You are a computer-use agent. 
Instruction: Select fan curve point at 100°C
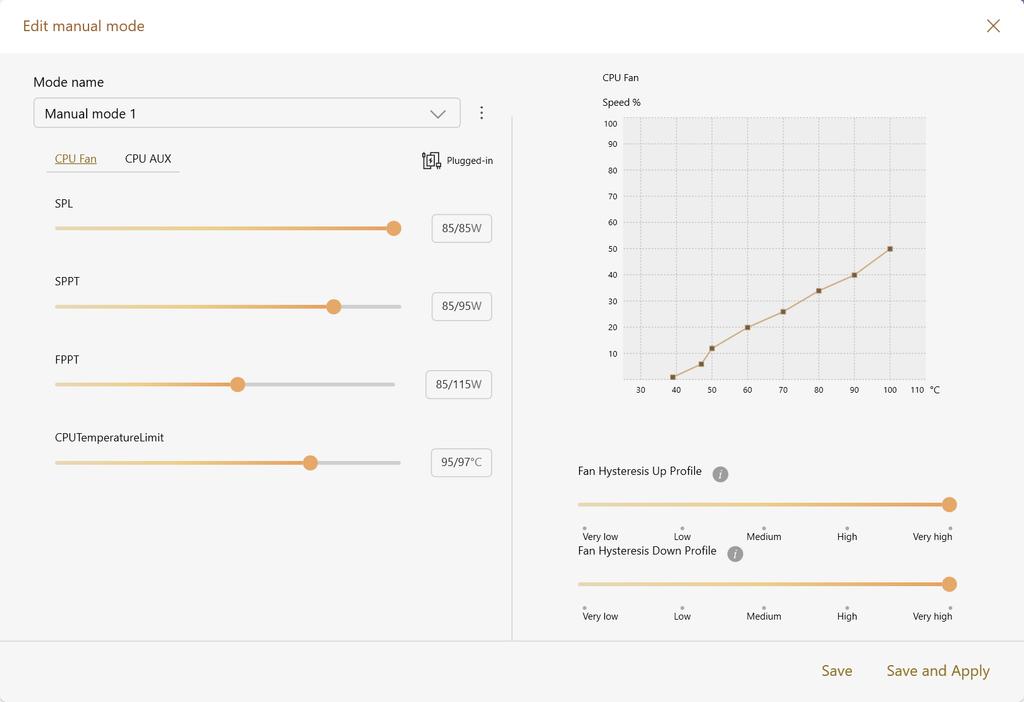pos(889,249)
